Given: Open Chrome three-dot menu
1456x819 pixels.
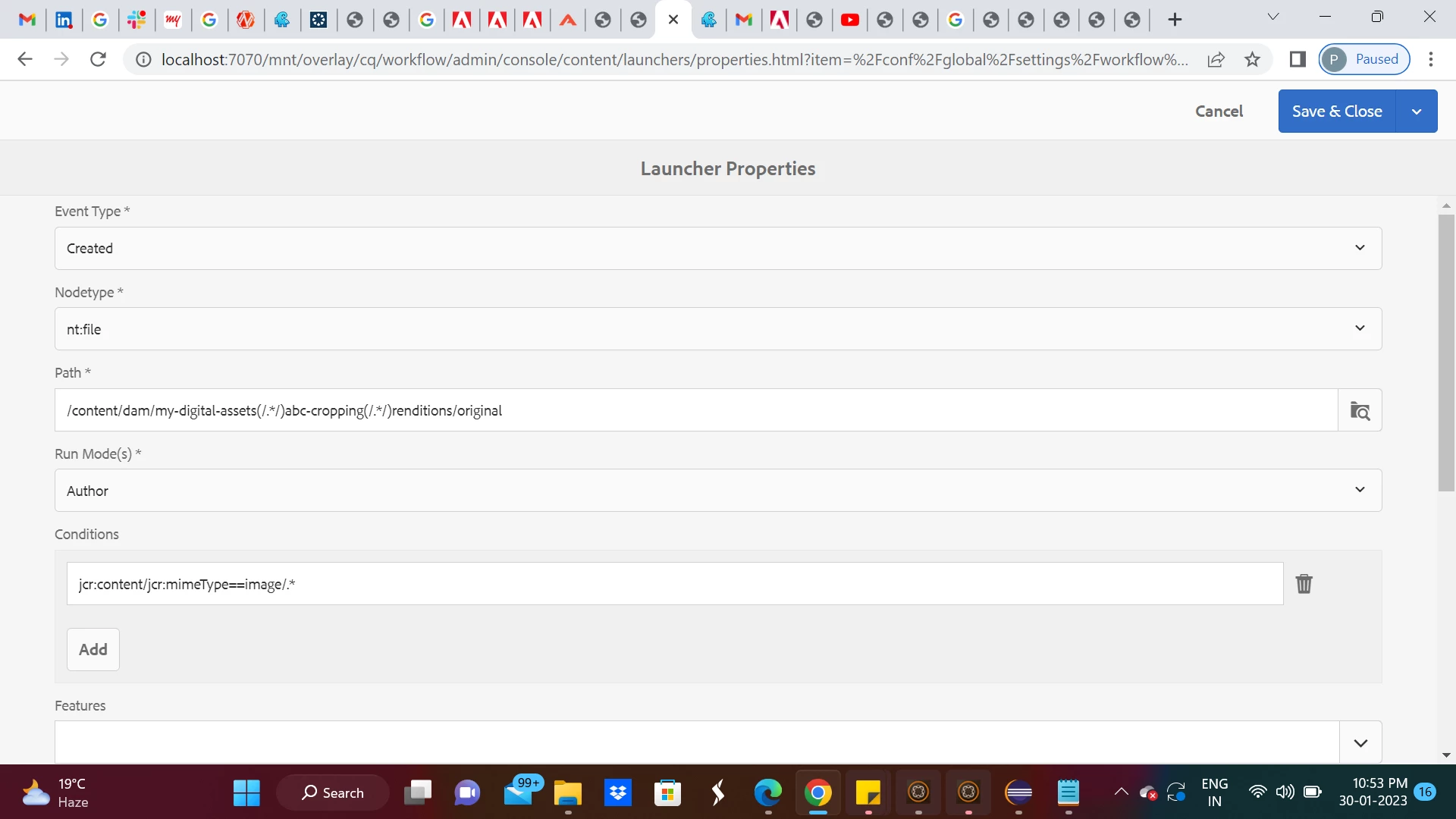Looking at the screenshot, I should pos(1430,59).
